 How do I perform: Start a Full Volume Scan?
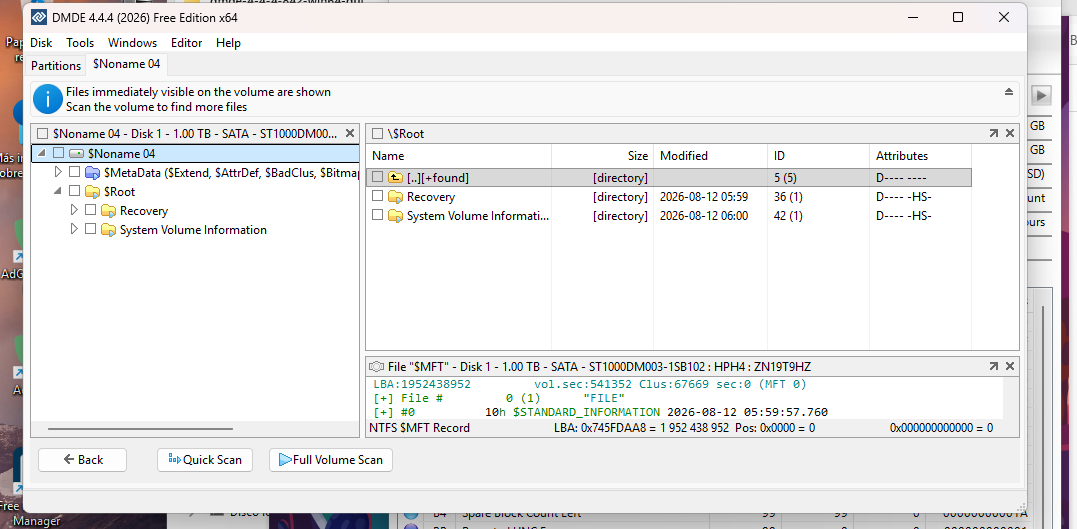tap(330, 460)
